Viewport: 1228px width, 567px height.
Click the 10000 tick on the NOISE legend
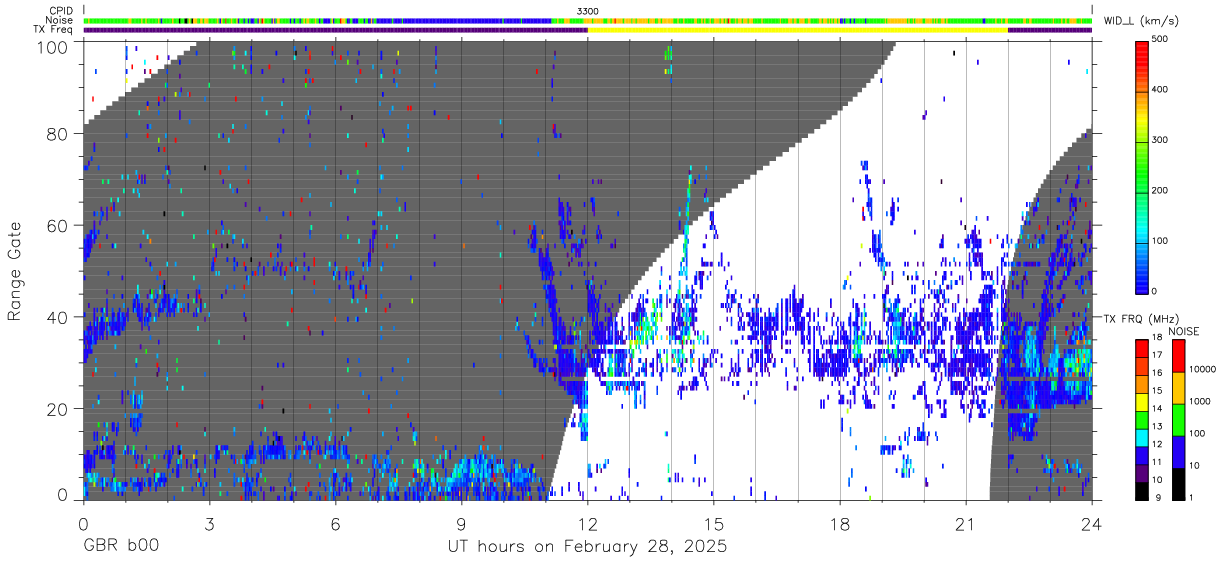1202,370
